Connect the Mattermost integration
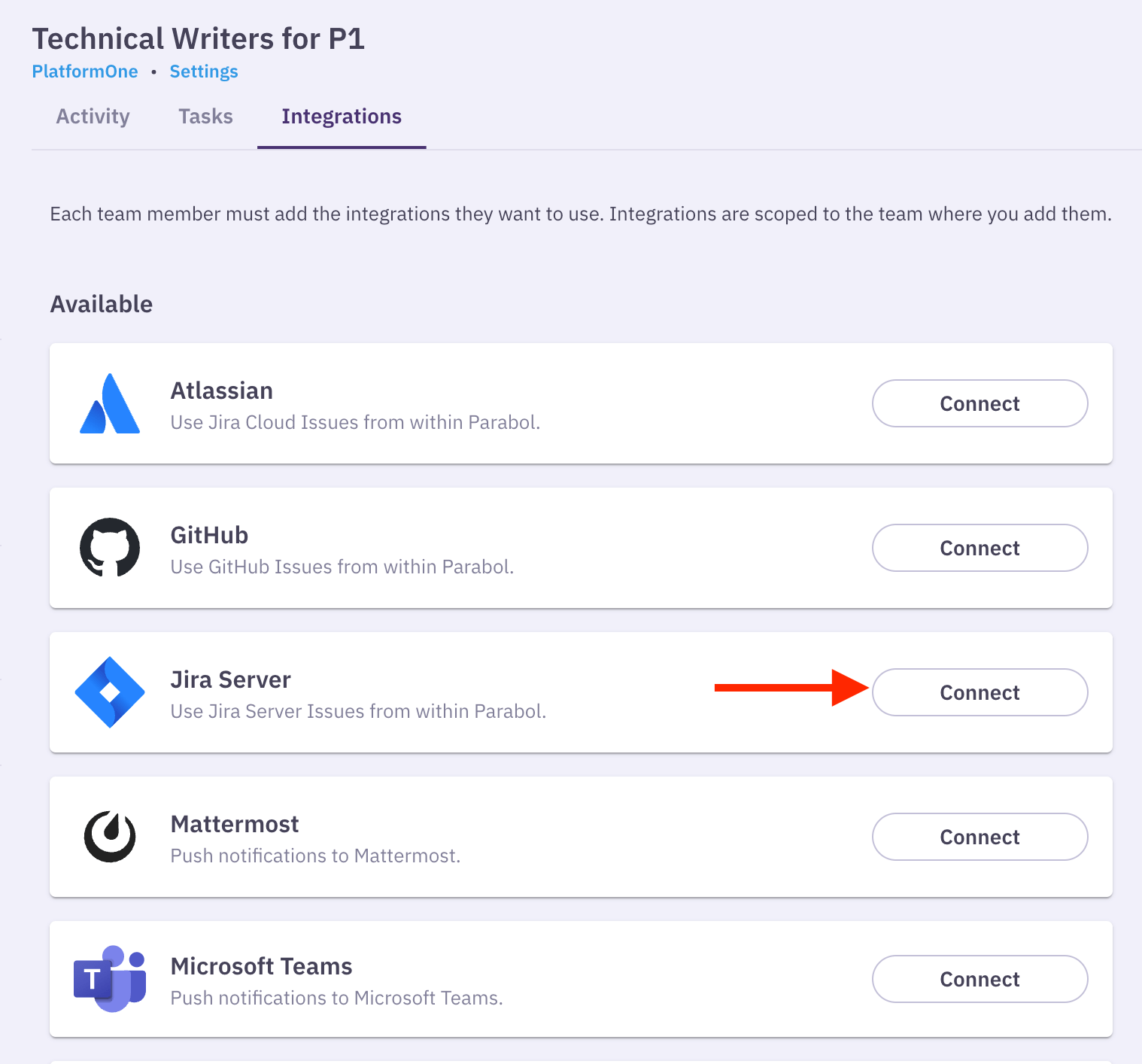This screenshot has height=1064, width=1142. 980,838
